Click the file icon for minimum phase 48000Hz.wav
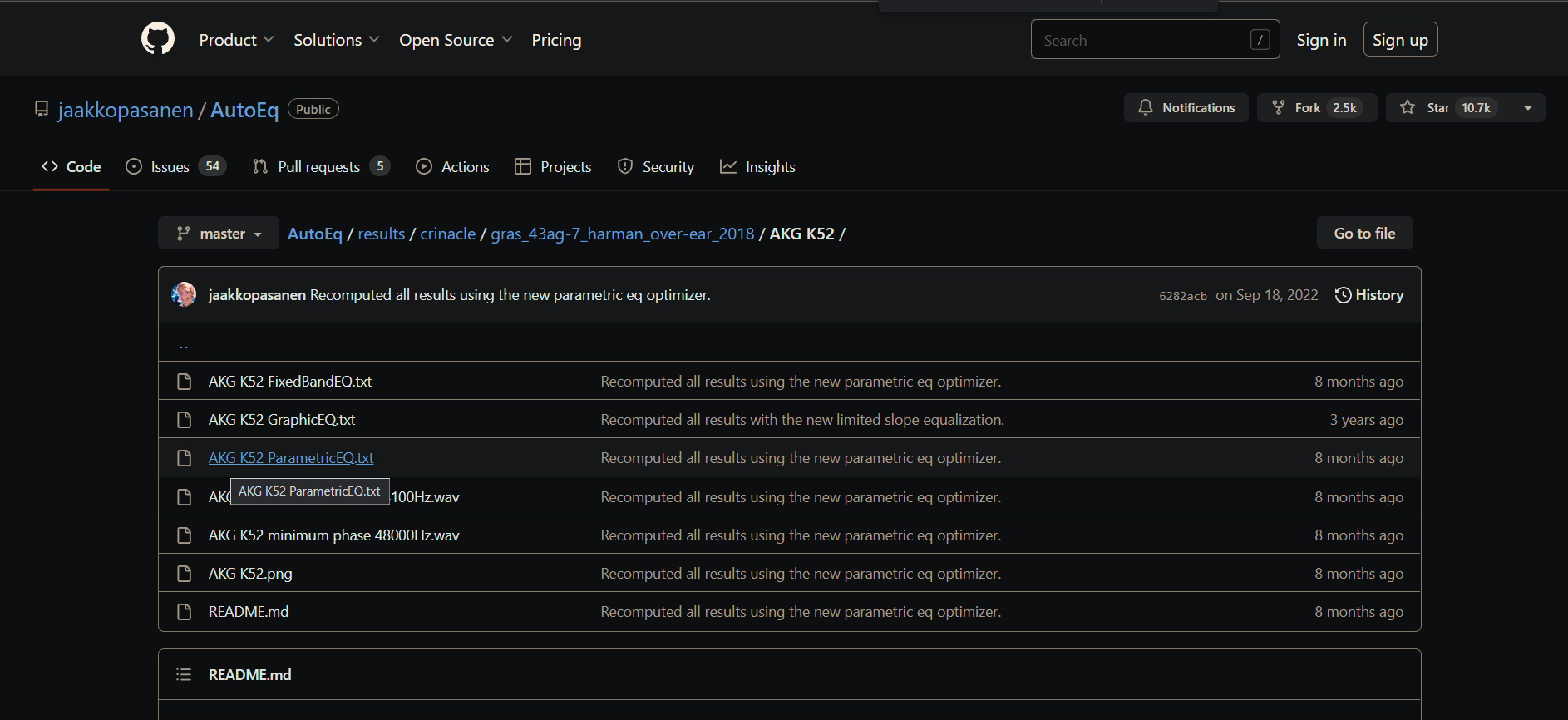Image resolution: width=1568 pixels, height=720 pixels. click(185, 535)
